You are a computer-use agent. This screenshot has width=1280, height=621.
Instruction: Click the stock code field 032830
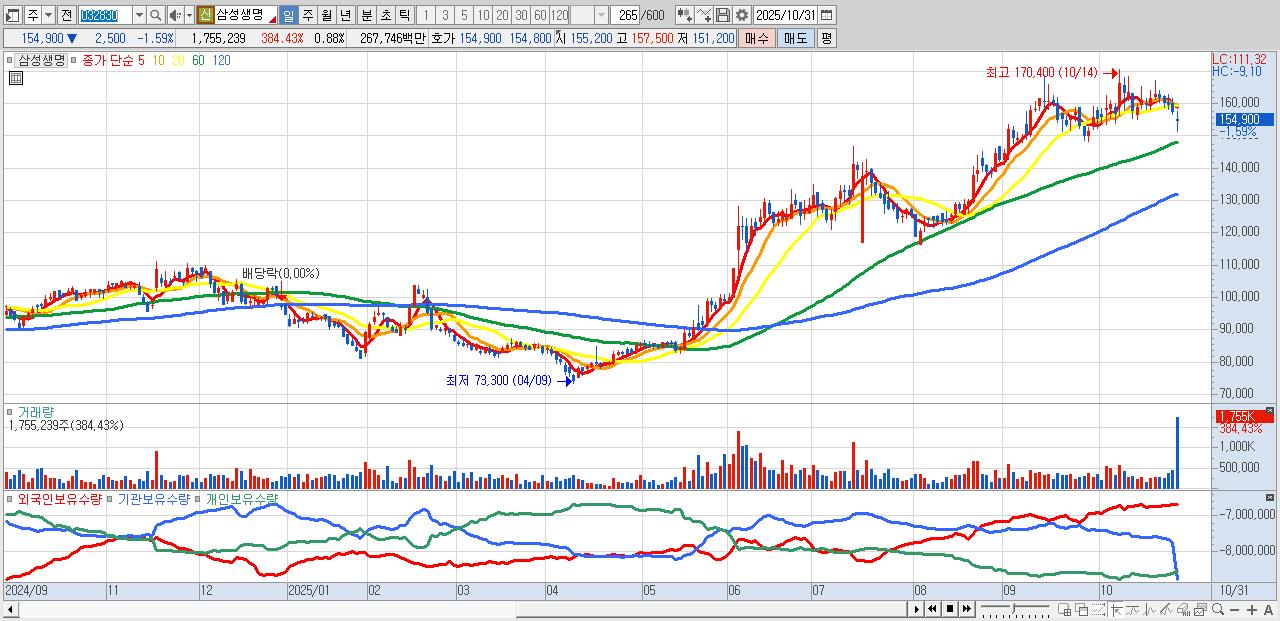pyautogui.click(x=104, y=15)
